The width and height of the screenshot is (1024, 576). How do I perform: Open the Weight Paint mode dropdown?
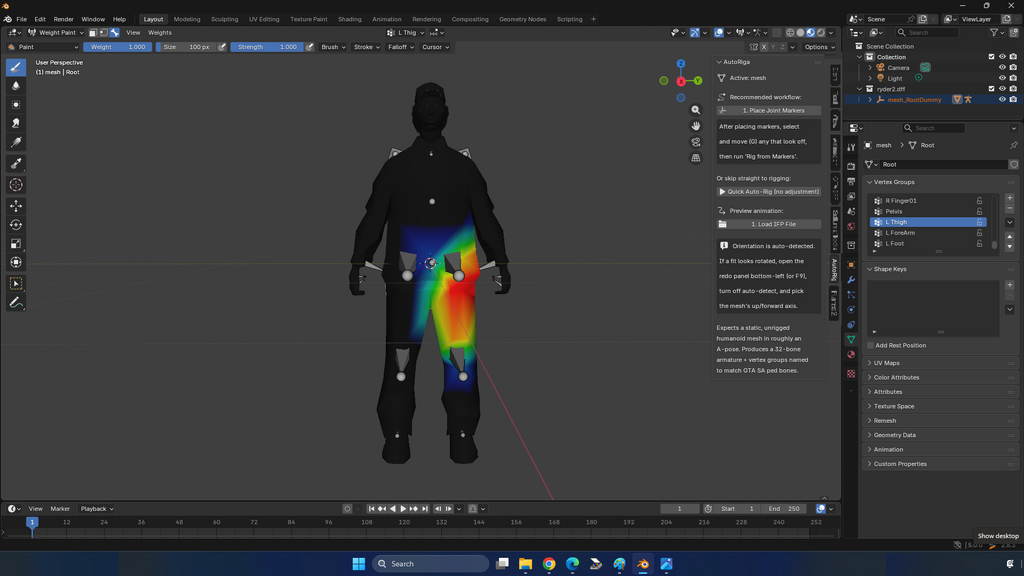pos(56,33)
